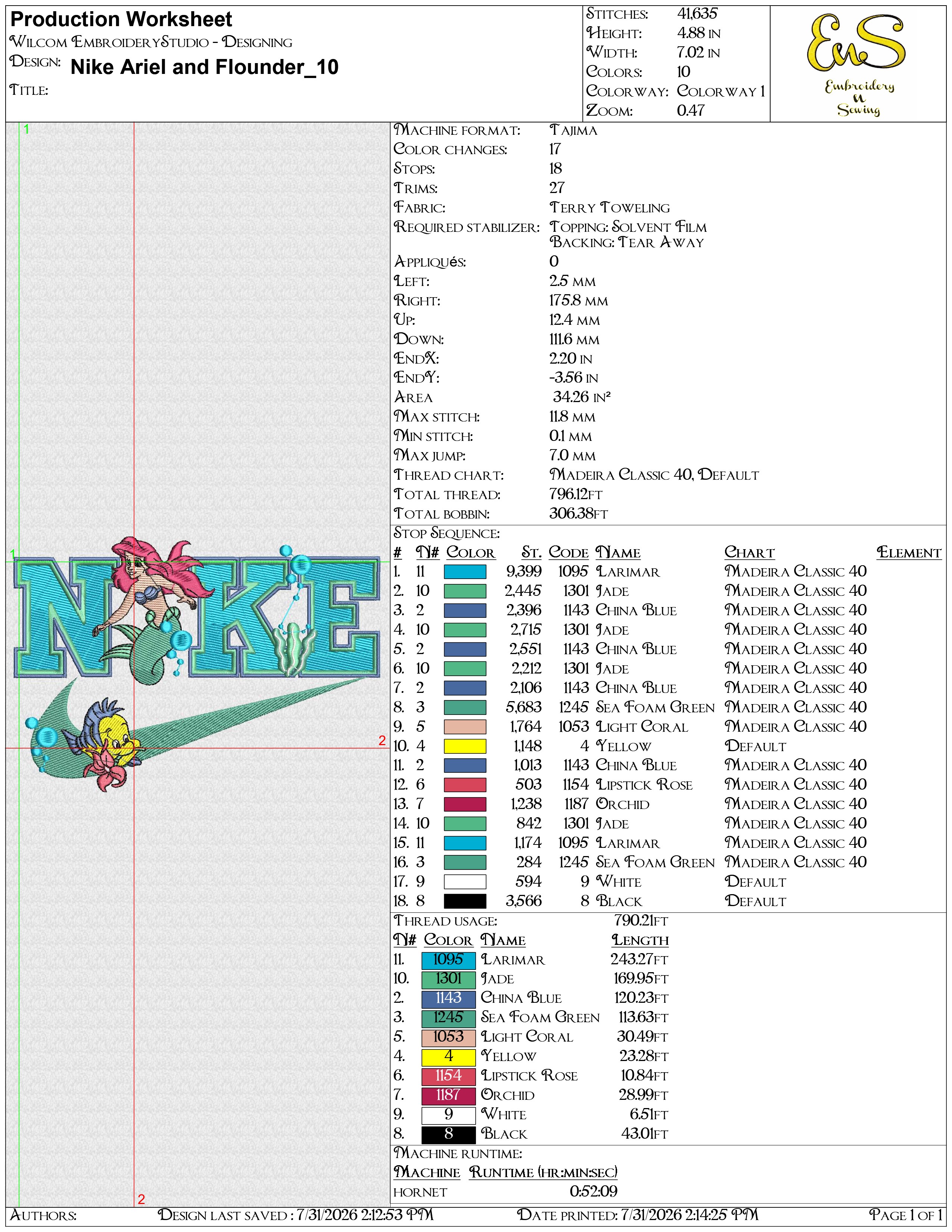The image size is (952, 1232).
Task: Select the max stitch value 11.8 mm
Action: coord(572,417)
